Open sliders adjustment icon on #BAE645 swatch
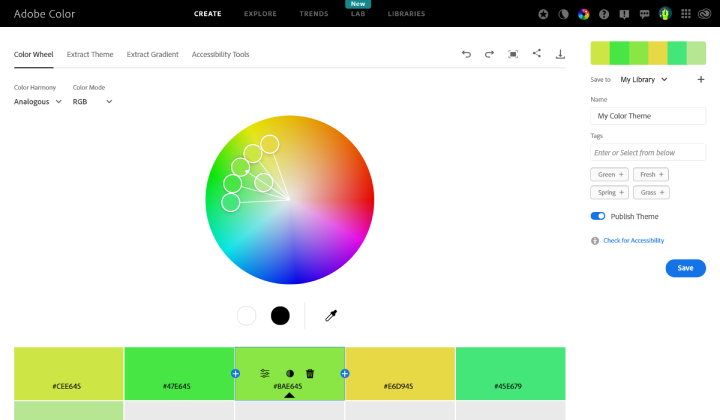Image resolution: width=720 pixels, height=420 pixels. [265, 373]
